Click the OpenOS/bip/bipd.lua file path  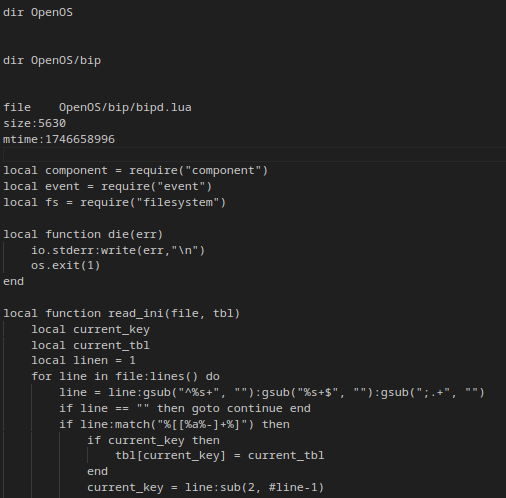(125, 108)
